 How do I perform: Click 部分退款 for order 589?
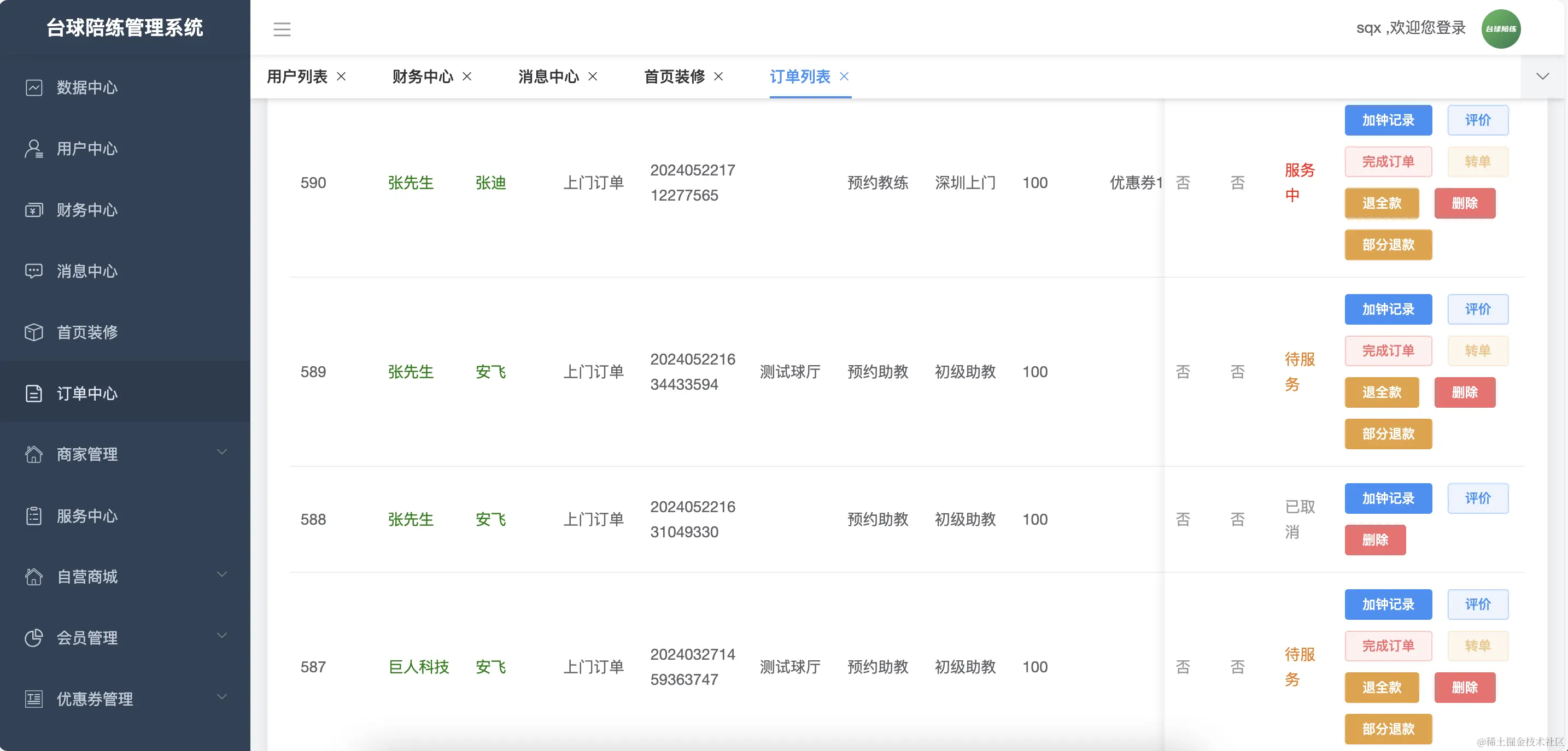[x=1389, y=434]
